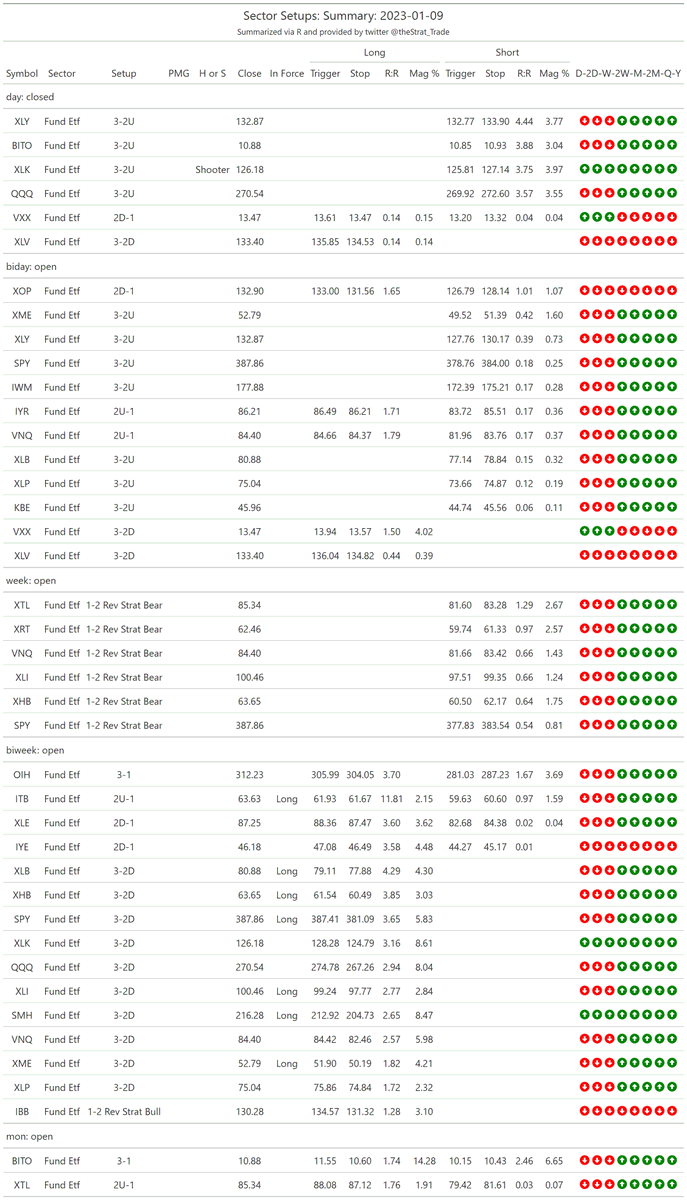The image size is (687, 1200).
Task: Click the 'Long' column group header
Action: 375,52
